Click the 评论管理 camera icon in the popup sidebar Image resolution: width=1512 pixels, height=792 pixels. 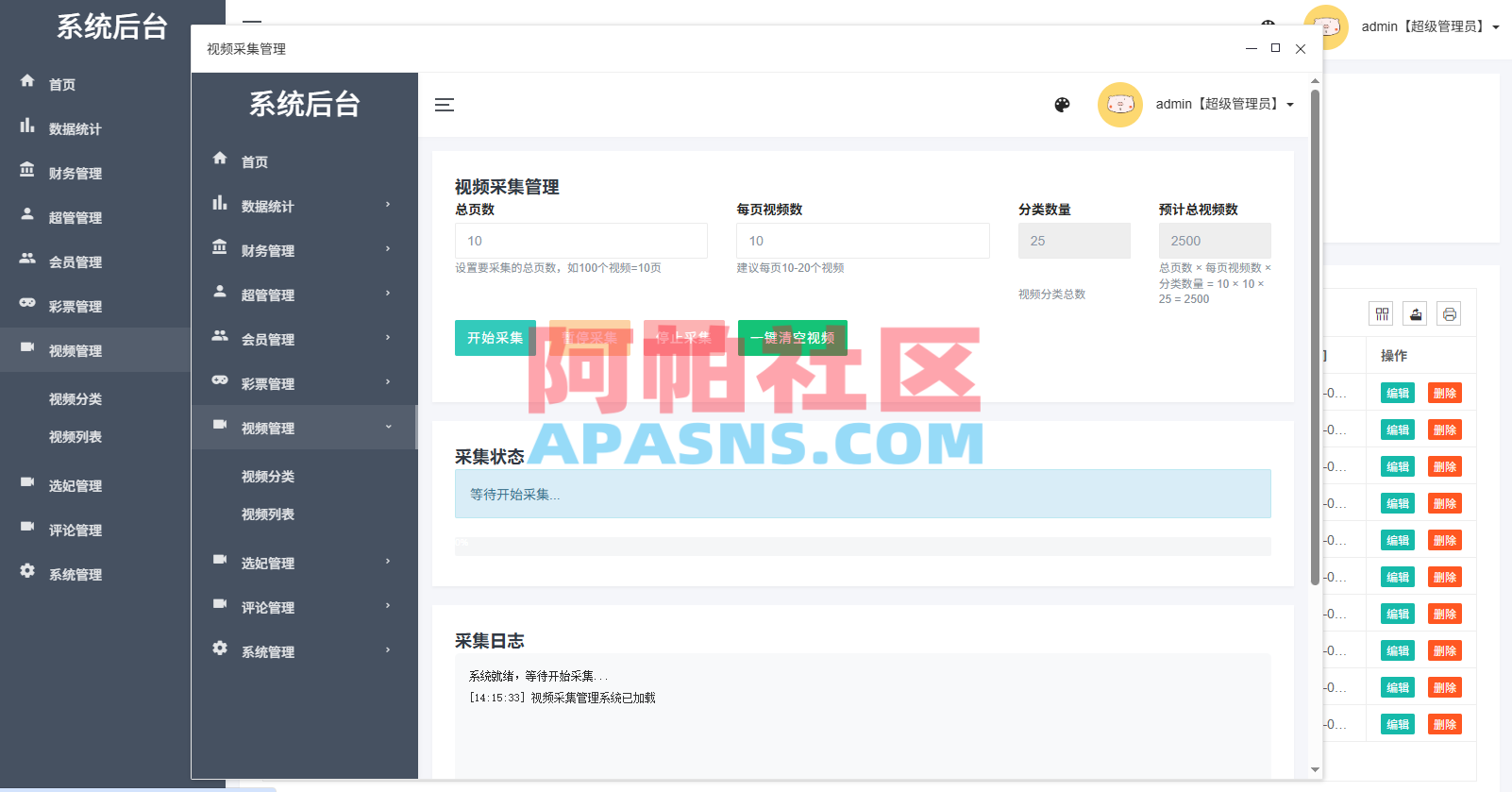220,603
